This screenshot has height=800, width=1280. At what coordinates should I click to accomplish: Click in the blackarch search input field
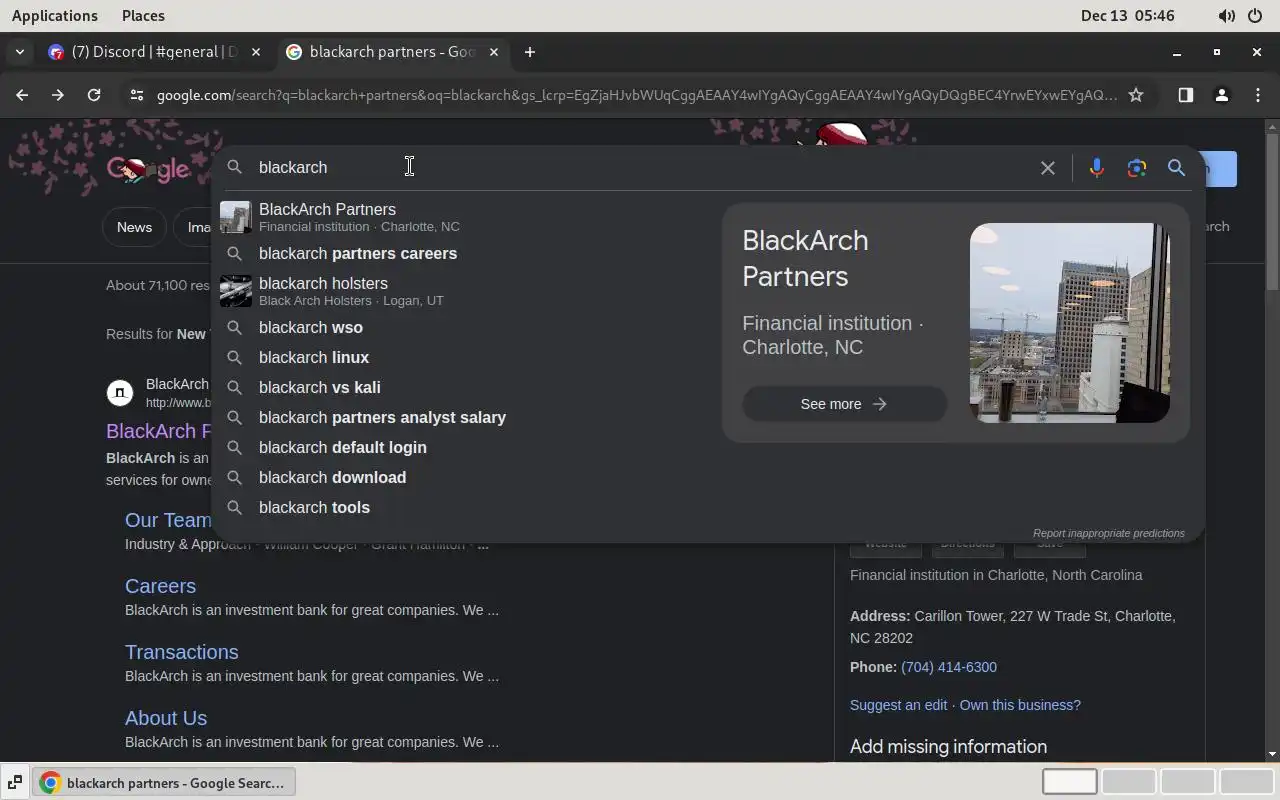640,168
